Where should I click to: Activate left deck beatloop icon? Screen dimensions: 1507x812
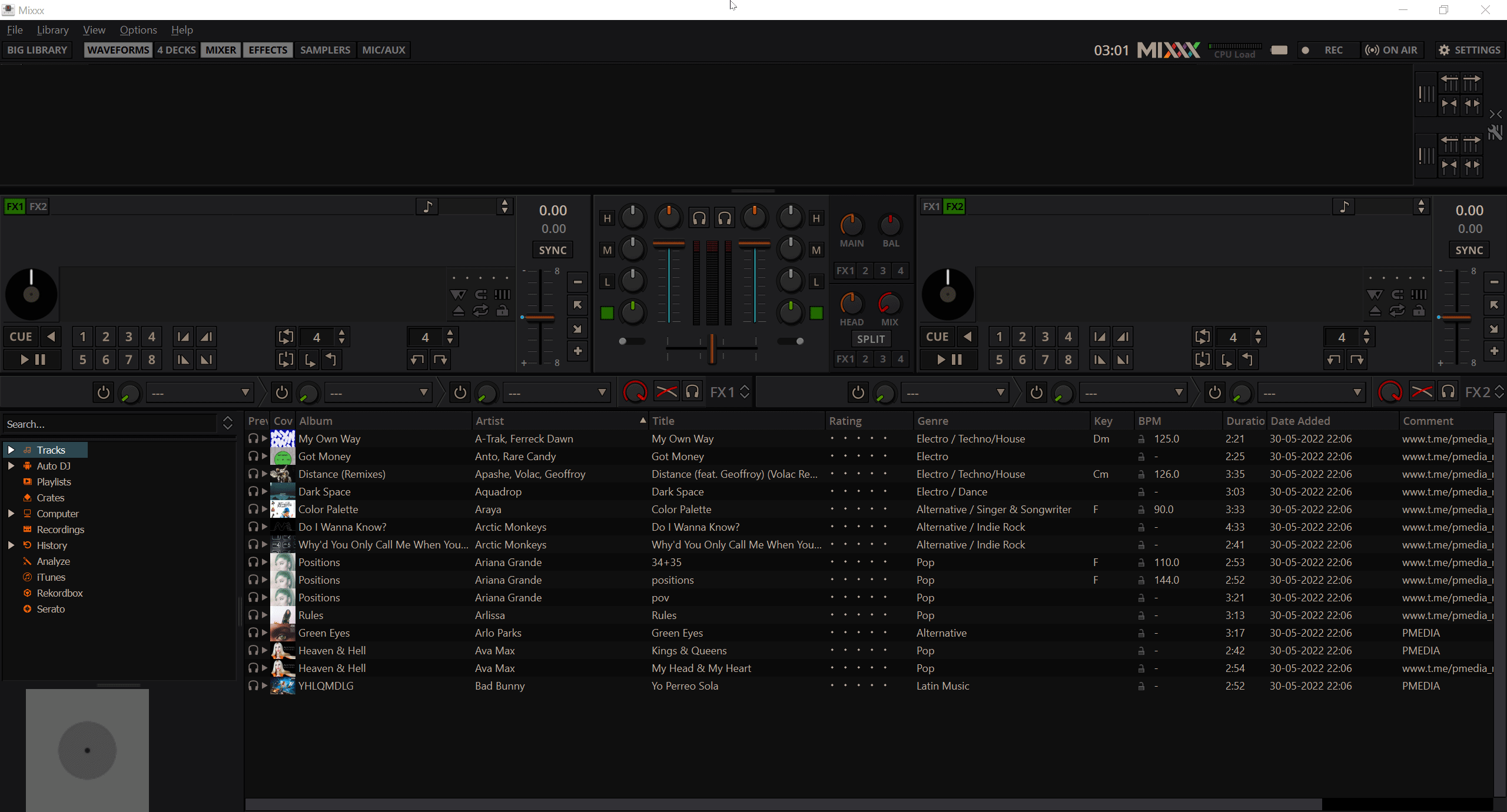[286, 337]
